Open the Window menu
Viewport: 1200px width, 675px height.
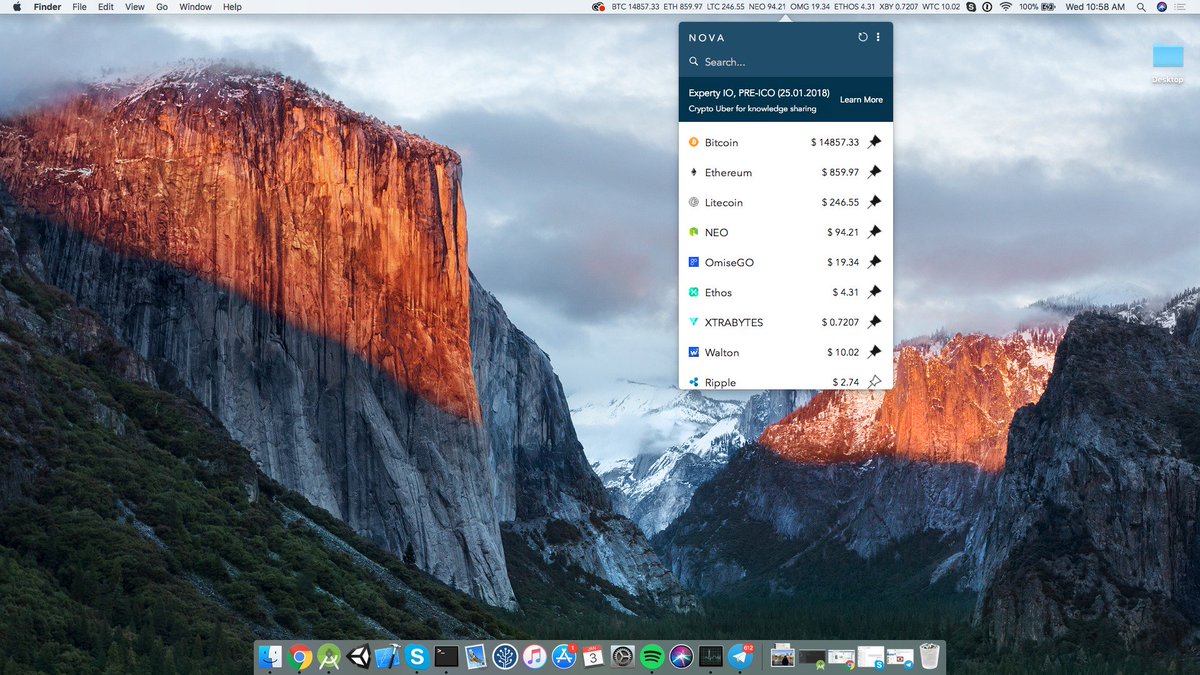click(x=195, y=7)
